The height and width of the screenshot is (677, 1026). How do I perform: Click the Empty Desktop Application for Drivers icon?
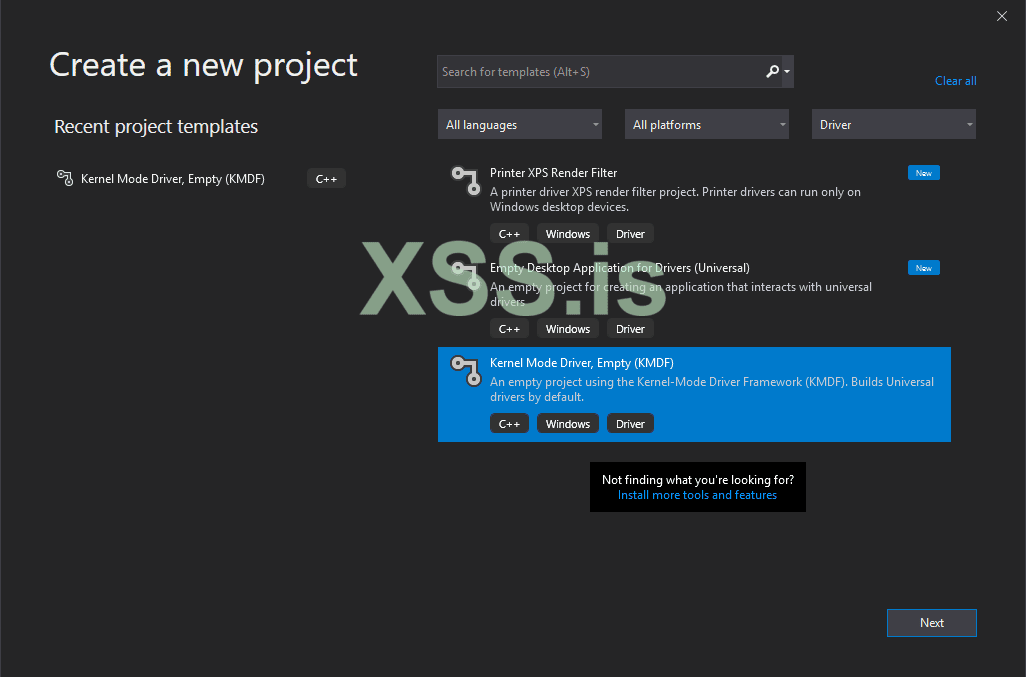pos(466,275)
